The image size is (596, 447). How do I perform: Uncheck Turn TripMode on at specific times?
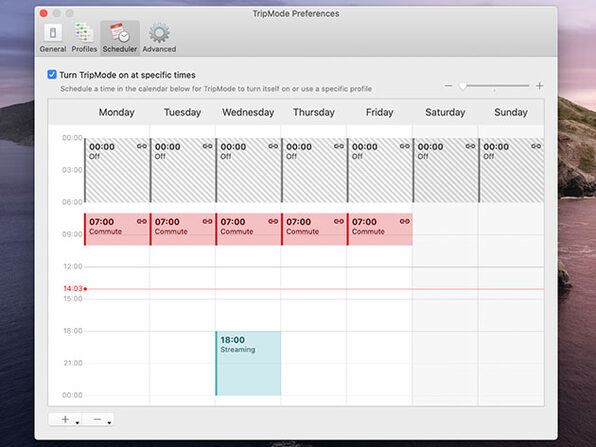click(52, 74)
